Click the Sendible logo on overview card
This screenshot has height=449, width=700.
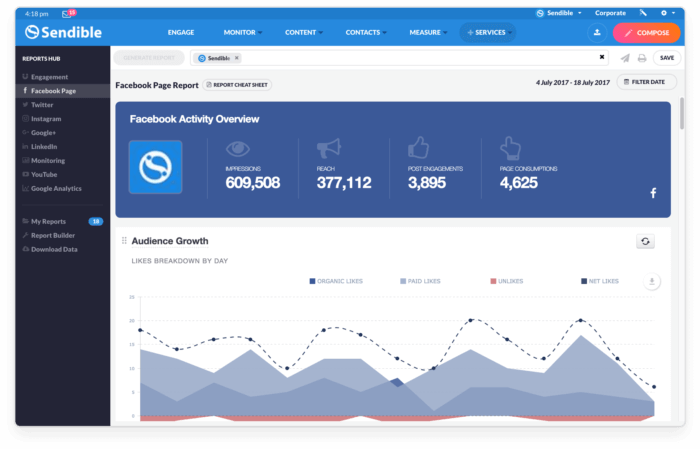coord(155,167)
